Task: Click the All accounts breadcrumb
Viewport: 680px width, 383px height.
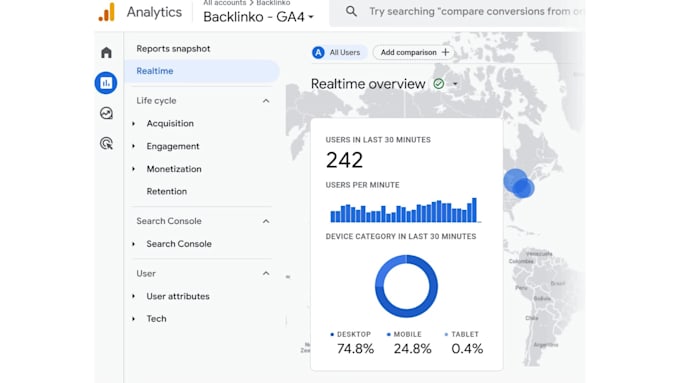Action: click(x=225, y=3)
